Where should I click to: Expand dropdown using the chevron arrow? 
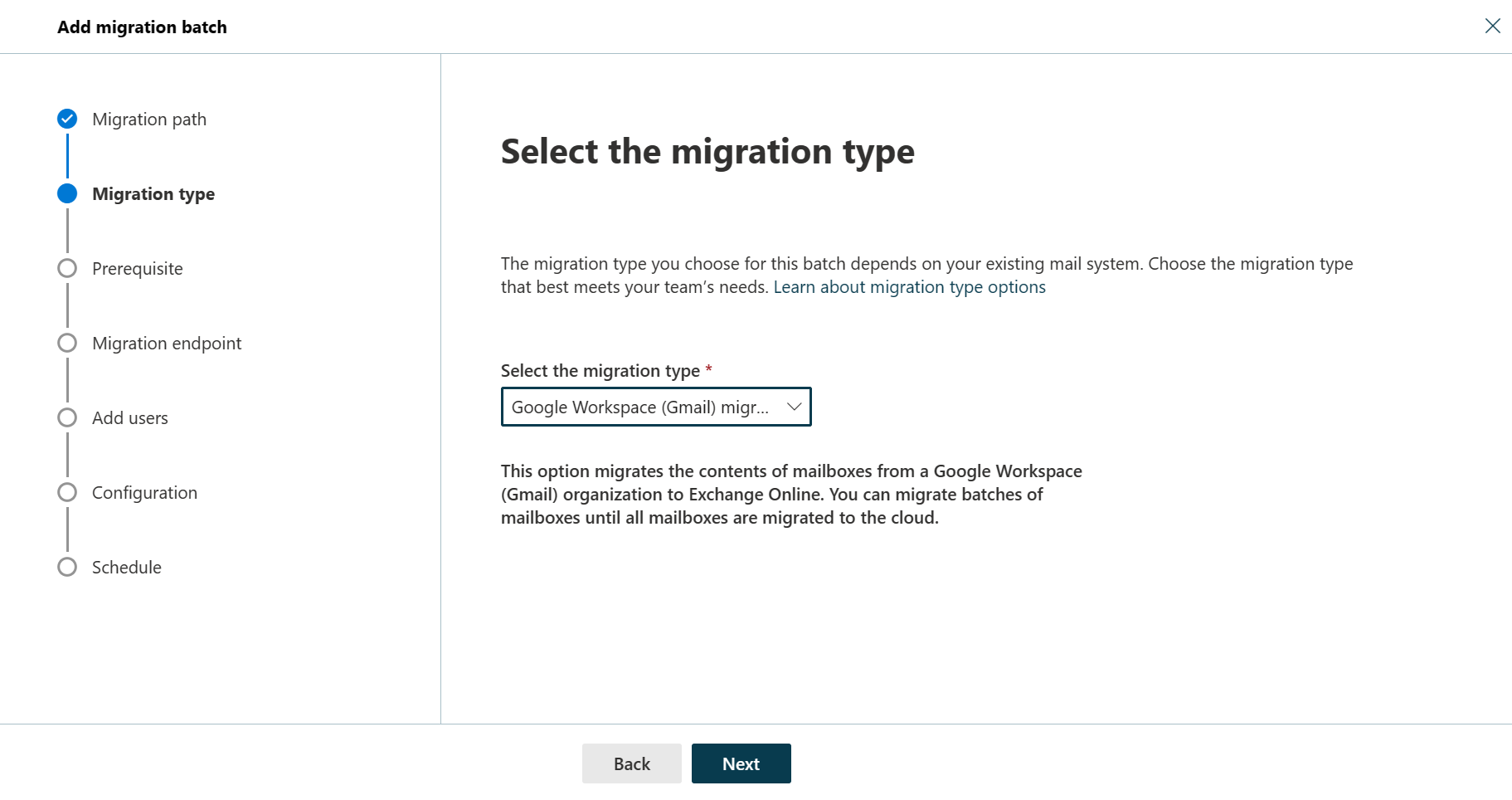(x=794, y=407)
